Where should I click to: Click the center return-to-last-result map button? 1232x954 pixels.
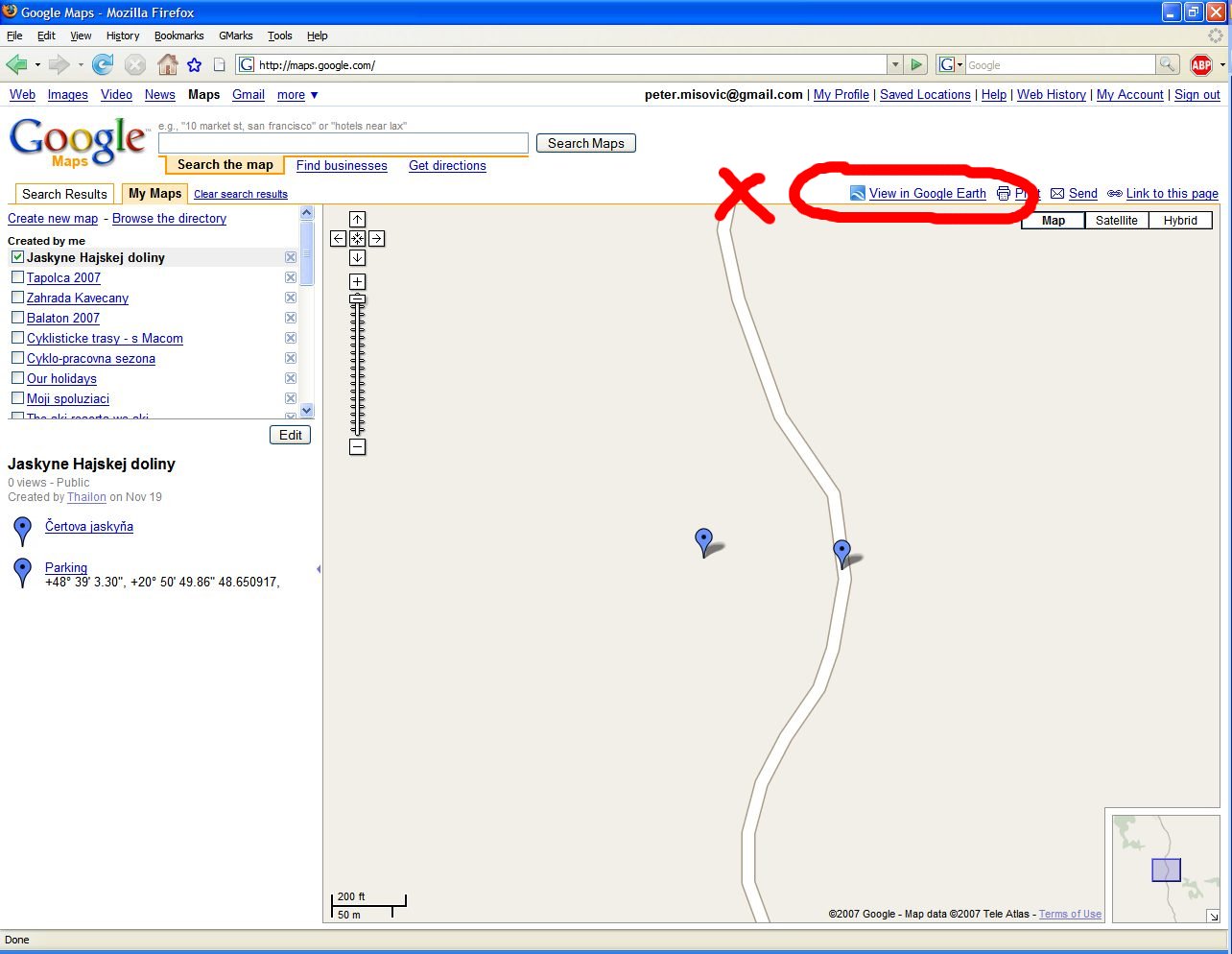click(357, 238)
